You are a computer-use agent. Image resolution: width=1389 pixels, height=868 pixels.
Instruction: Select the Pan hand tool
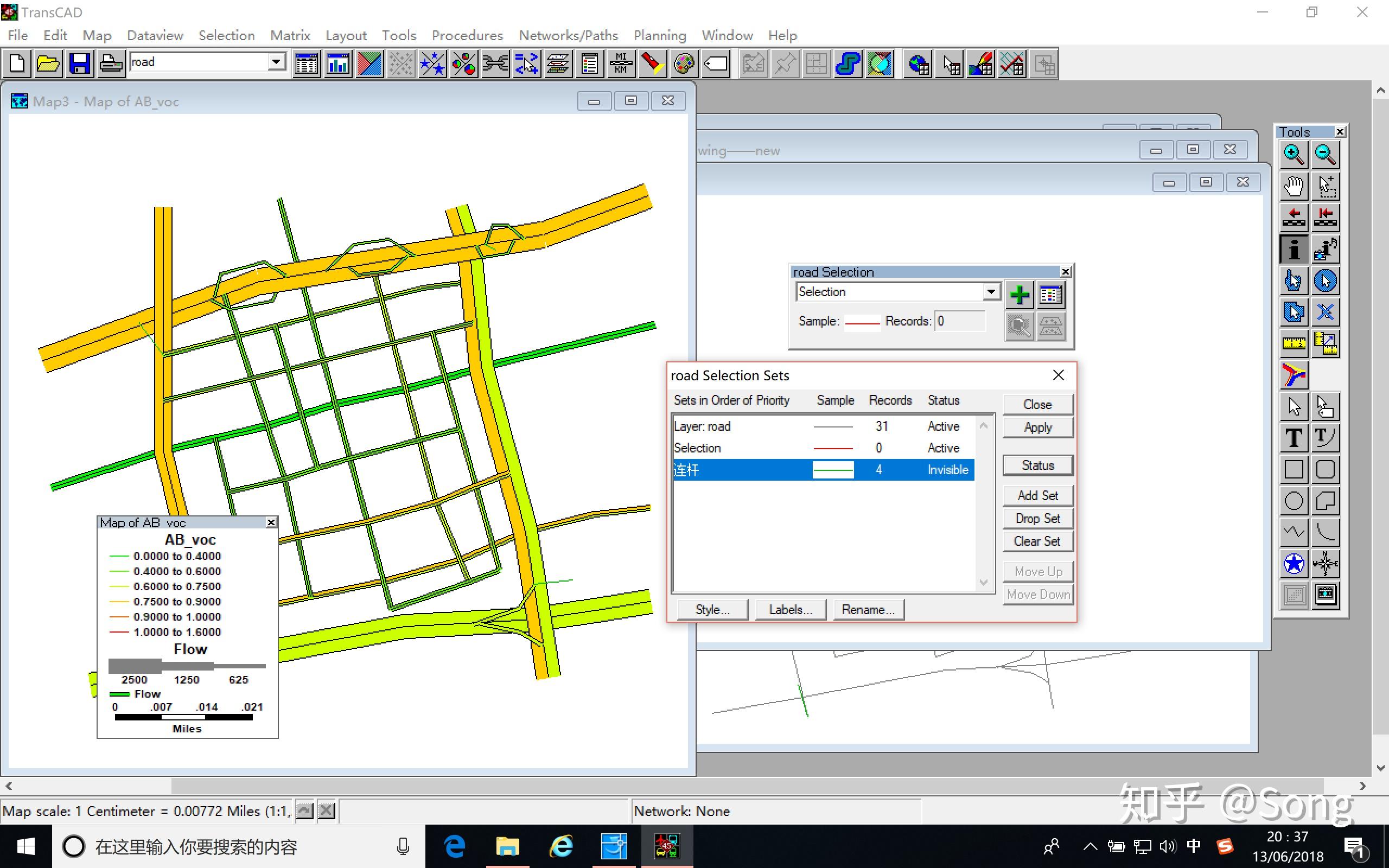point(1293,186)
